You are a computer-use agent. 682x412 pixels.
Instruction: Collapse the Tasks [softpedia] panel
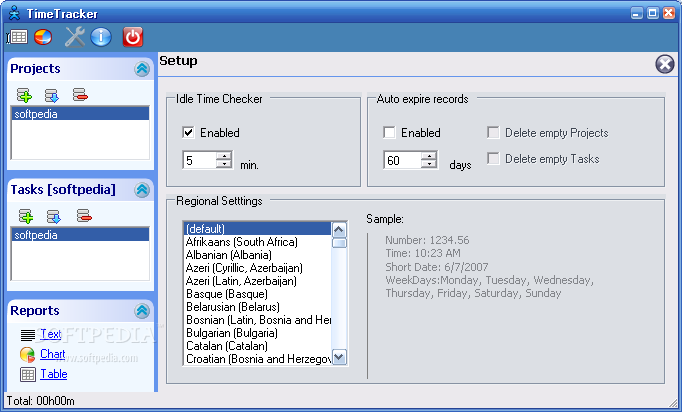click(x=142, y=190)
